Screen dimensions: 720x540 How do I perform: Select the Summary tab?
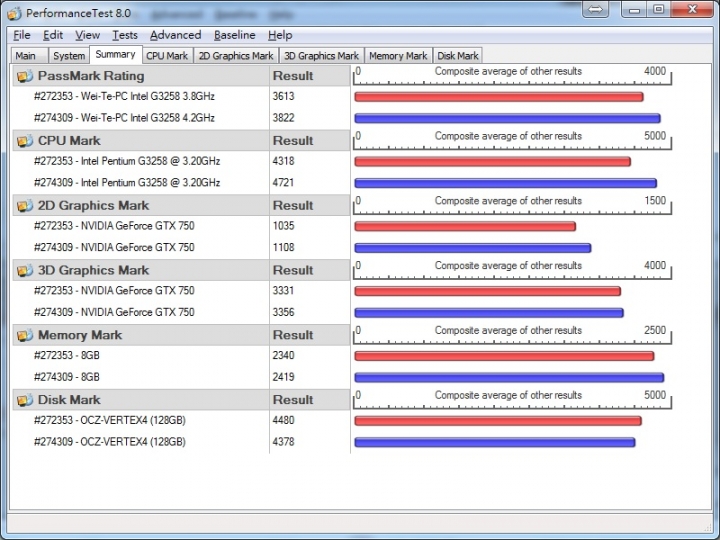click(115, 54)
